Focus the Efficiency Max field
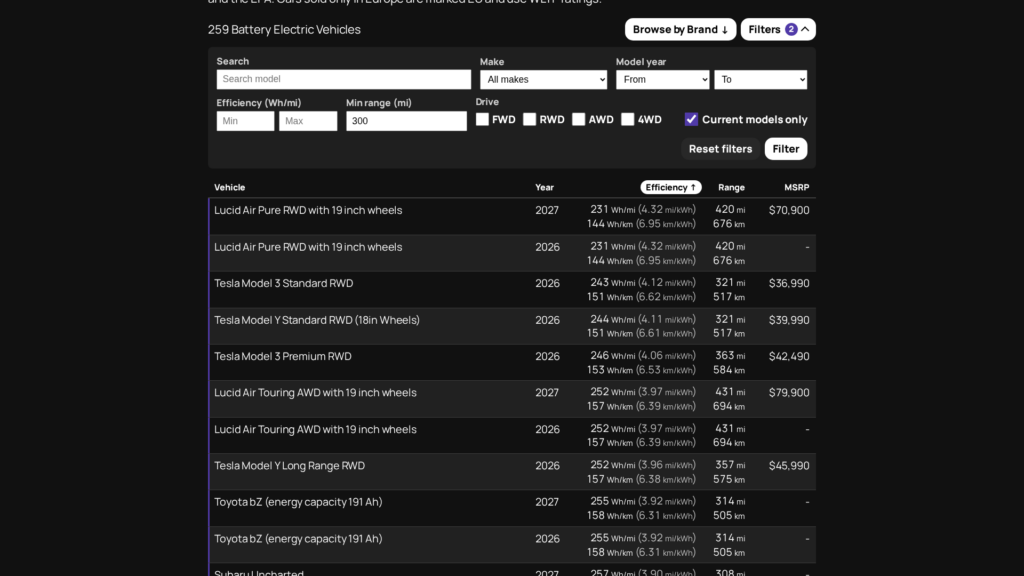The width and height of the screenshot is (1024, 576). point(308,121)
